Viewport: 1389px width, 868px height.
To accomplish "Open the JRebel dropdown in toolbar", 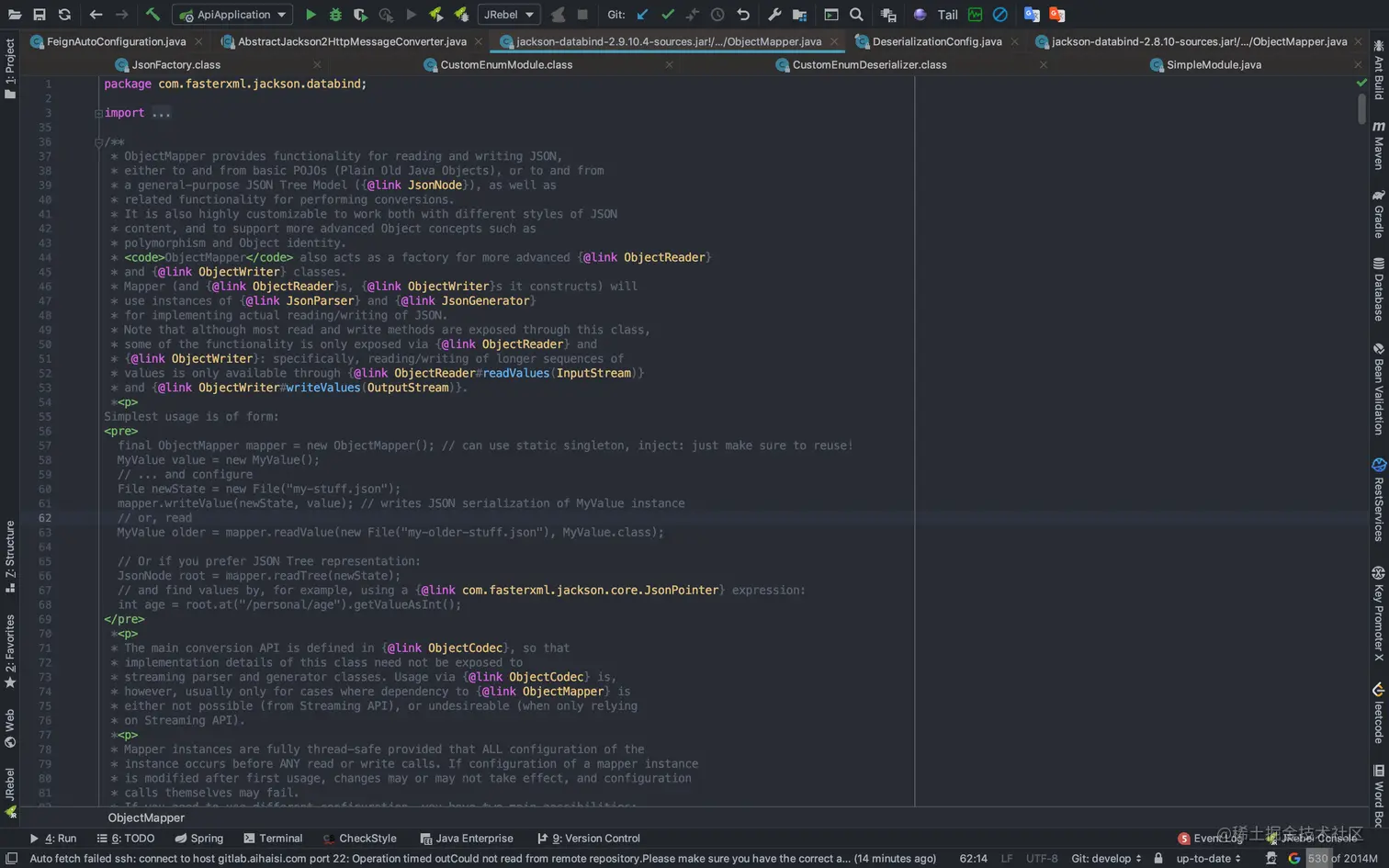I will [509, 15].
